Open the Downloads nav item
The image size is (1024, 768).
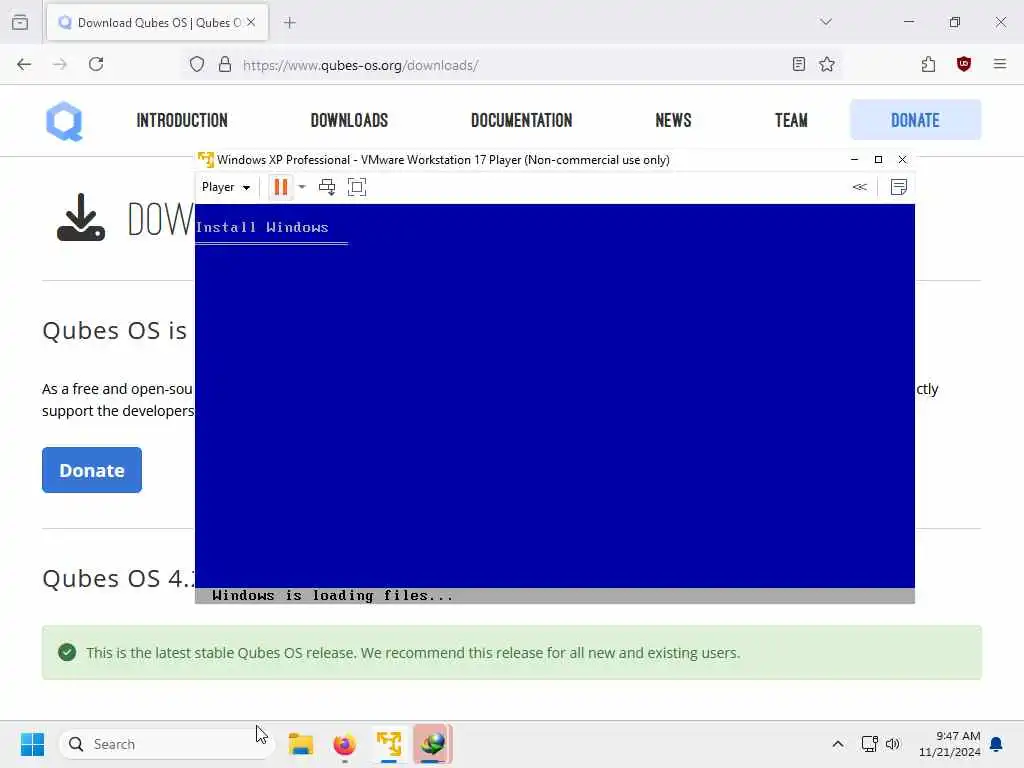click(x=349, y=121)
